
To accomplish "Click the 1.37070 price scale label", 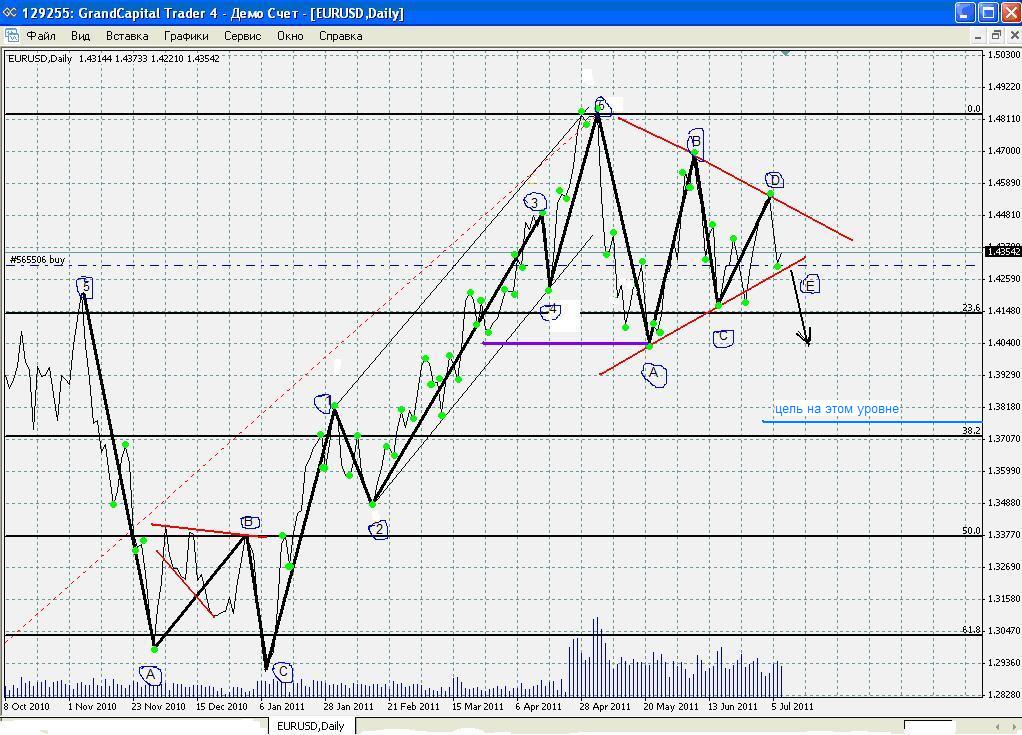I will pyautogui.click(x=1004, y=439).
